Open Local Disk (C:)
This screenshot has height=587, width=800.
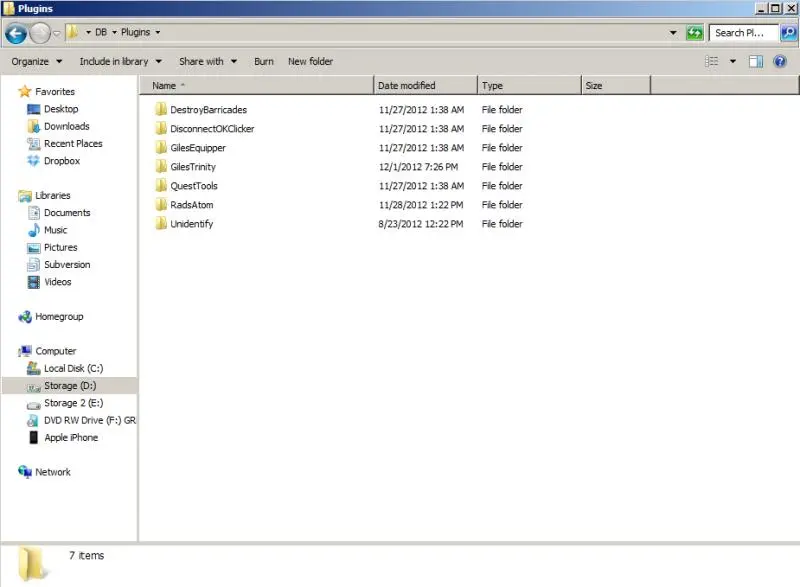pos(73,369)
